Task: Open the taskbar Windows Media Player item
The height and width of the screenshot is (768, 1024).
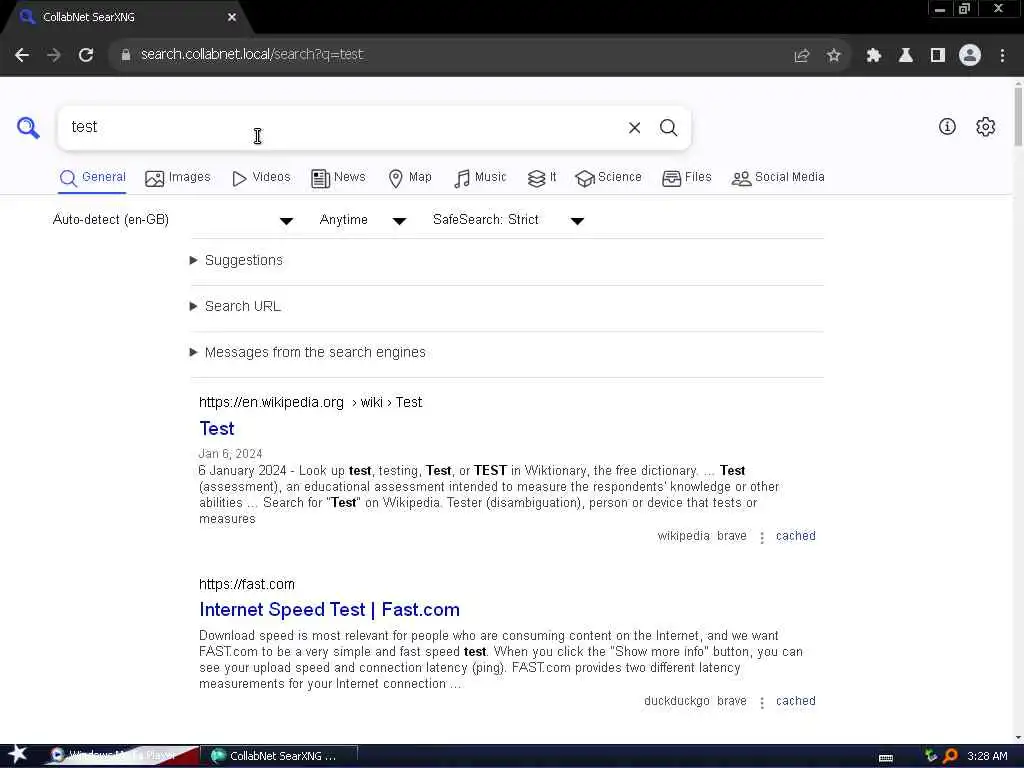Action: point(123,756)
